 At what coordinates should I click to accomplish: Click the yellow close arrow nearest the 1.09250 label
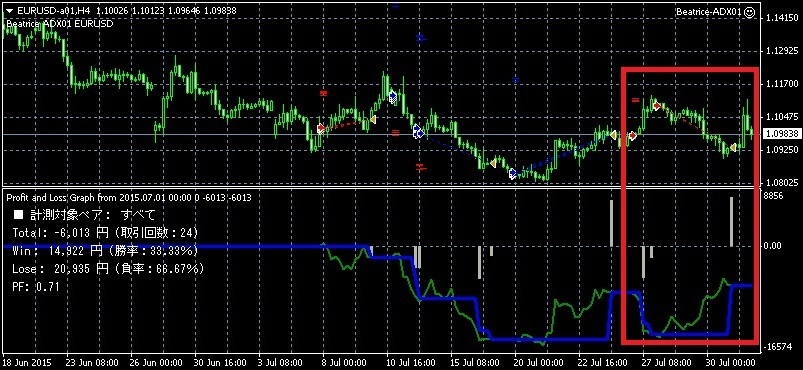click(733, 148)
